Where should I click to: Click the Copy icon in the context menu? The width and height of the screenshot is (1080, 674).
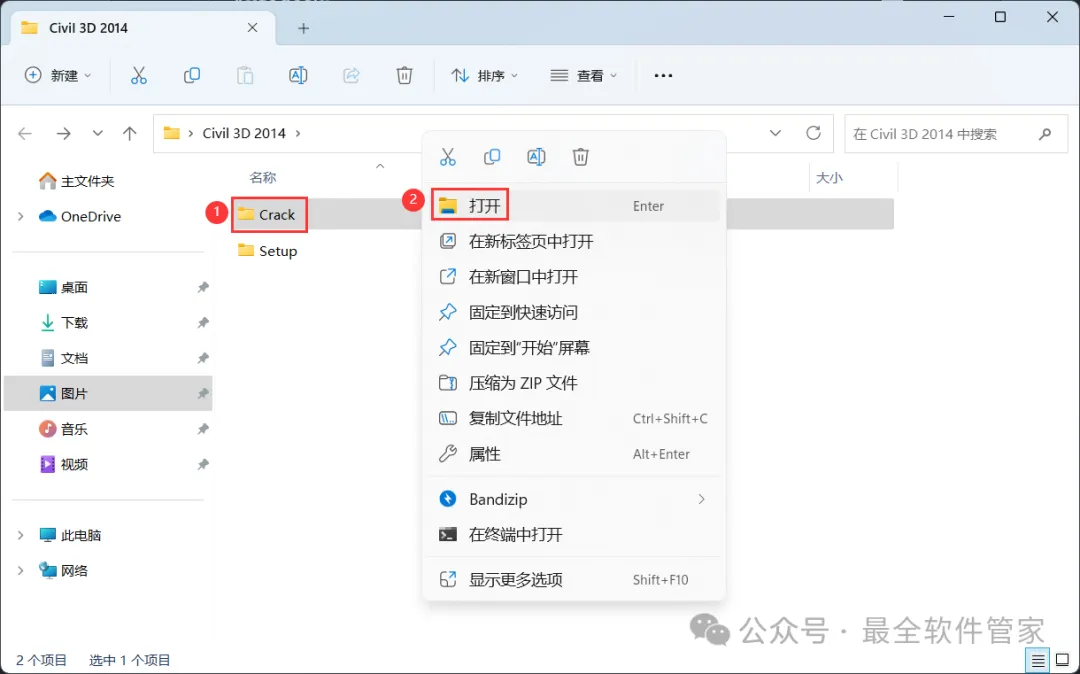tap(492, 157)
